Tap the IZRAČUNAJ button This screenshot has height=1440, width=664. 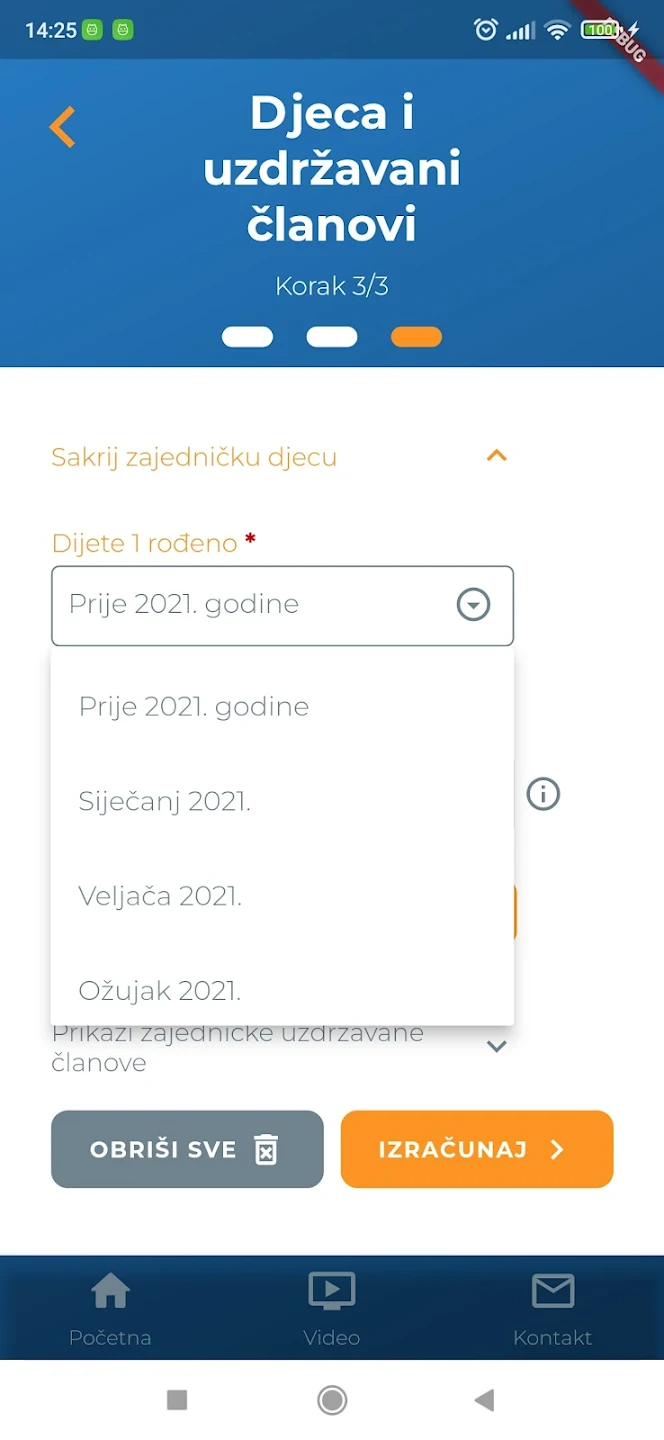[x=477, y=1149]
